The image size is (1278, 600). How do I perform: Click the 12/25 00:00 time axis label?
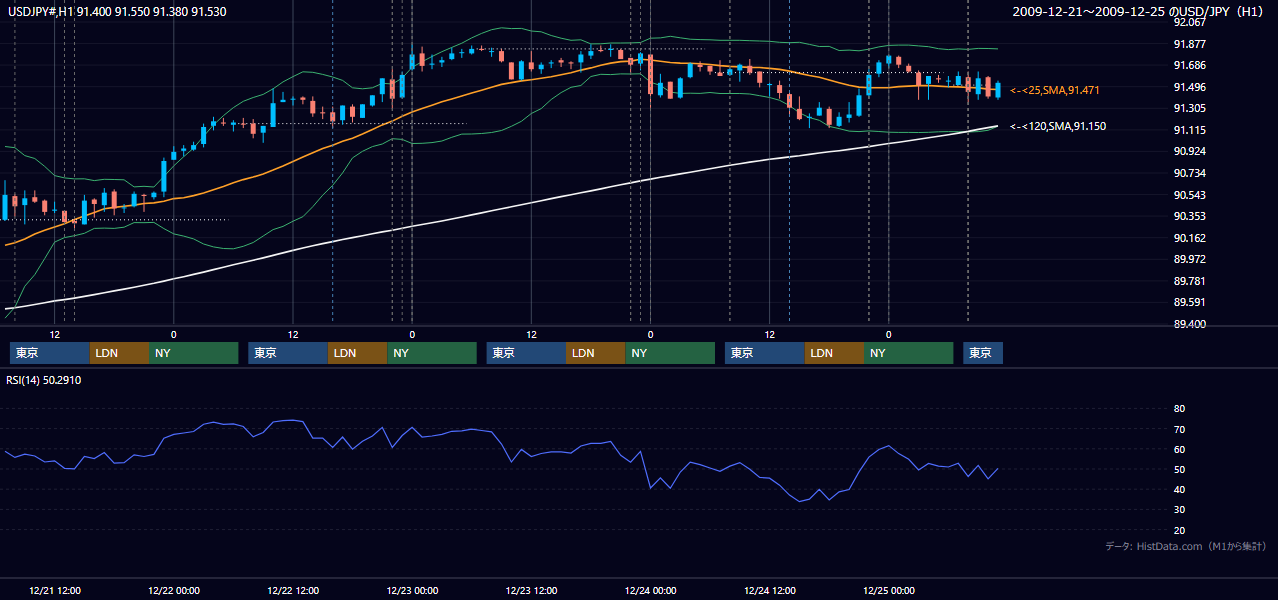pos(889,590)
